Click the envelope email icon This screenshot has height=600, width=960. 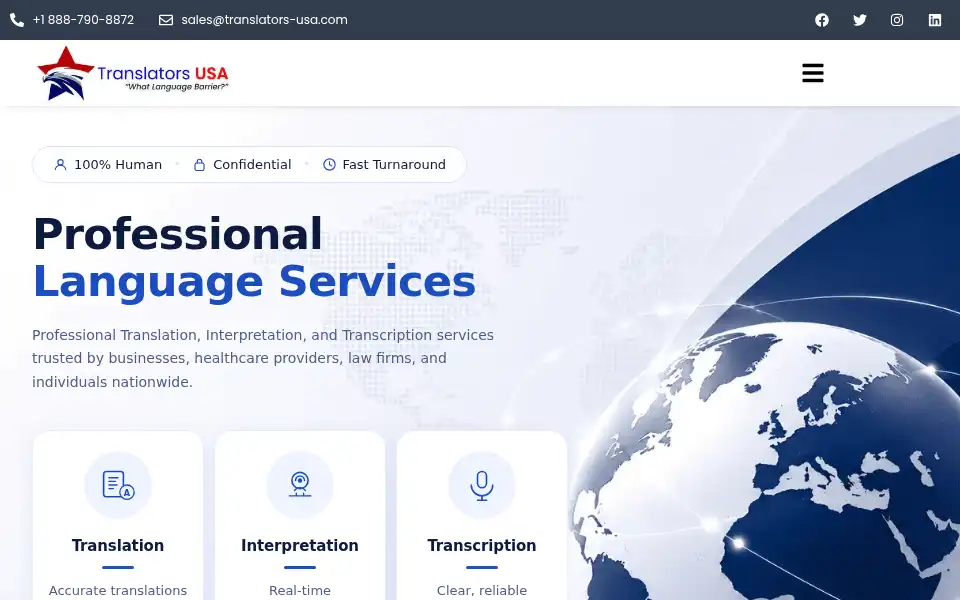[166, 20]
